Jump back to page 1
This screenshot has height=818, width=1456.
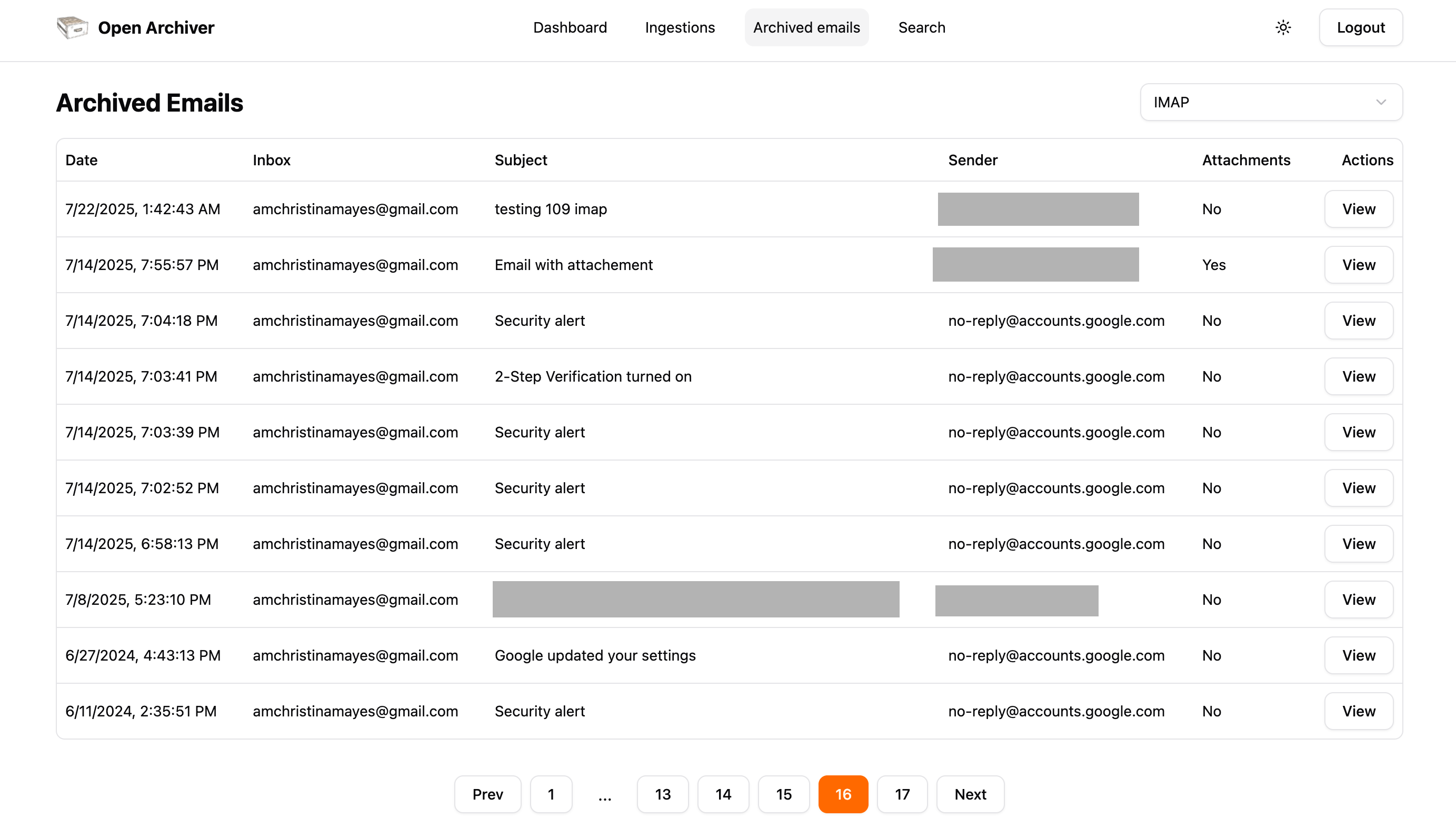[x=551, y=794]
